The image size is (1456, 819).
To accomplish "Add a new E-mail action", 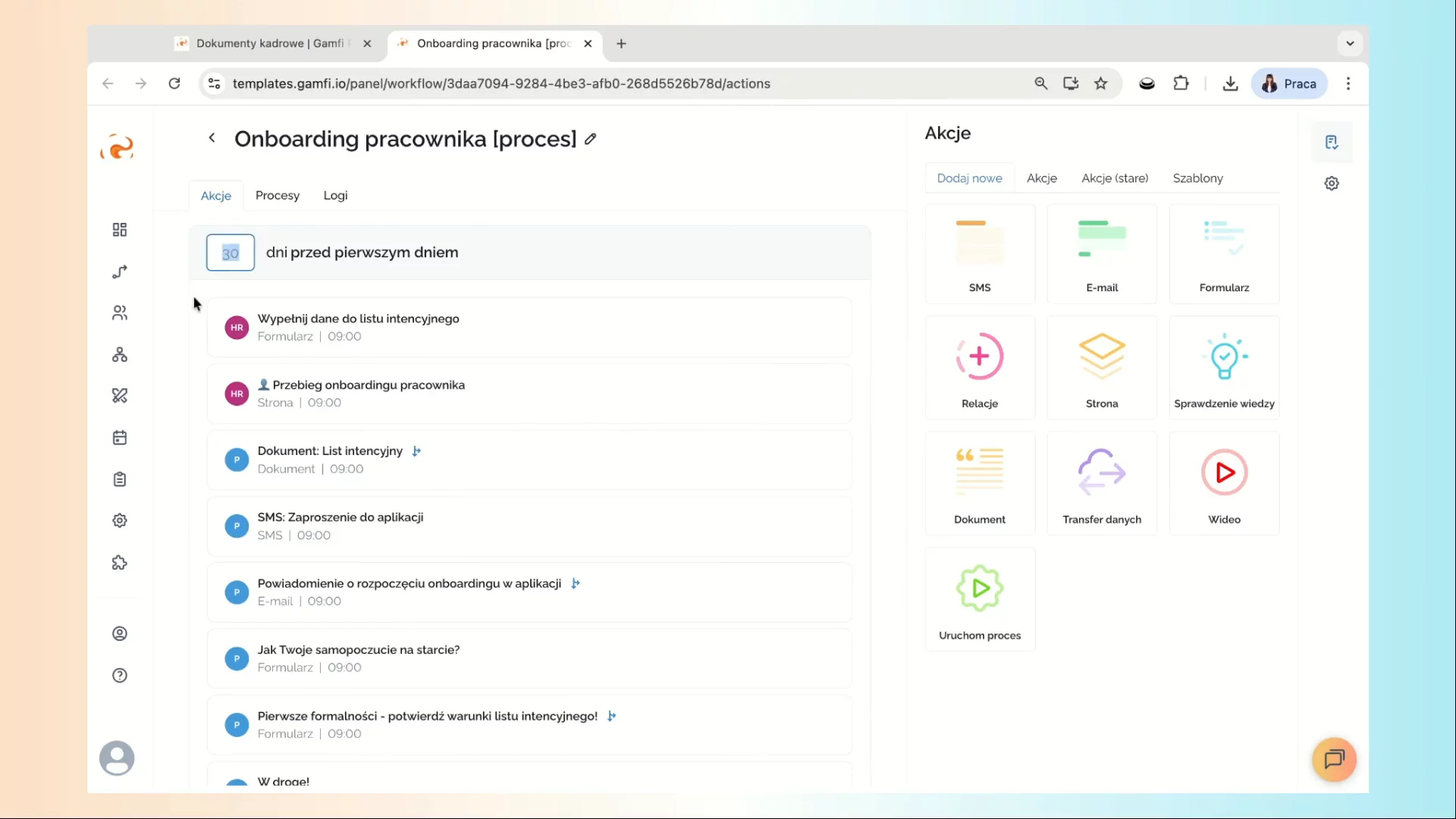I will click(1101, 254).
